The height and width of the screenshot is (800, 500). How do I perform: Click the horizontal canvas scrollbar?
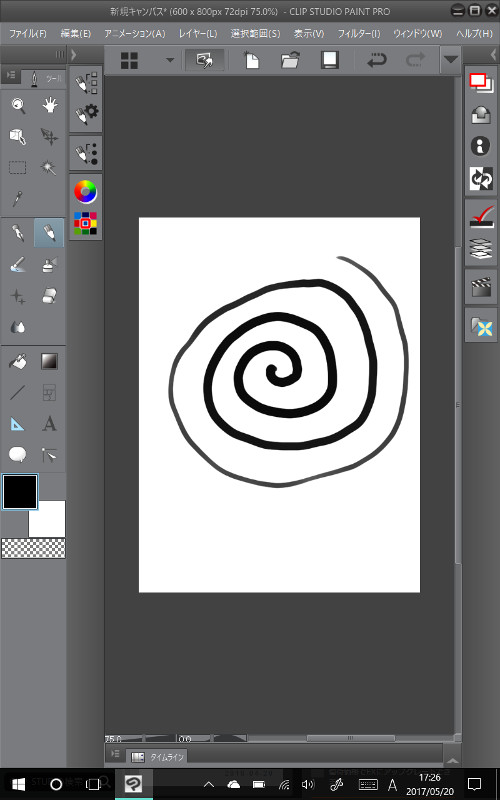(x=350, y=738)
